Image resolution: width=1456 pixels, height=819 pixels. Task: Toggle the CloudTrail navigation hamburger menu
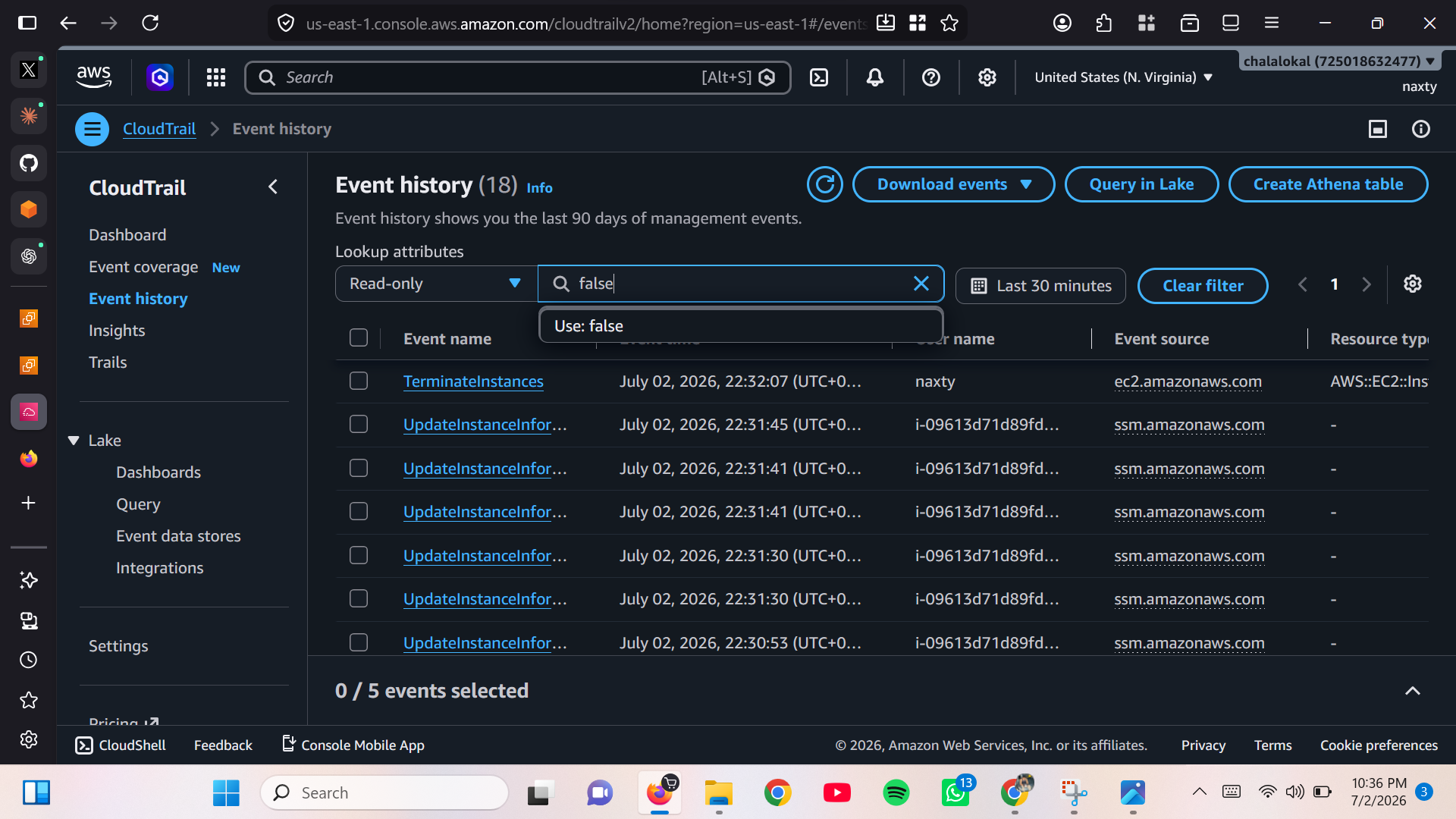92,129
